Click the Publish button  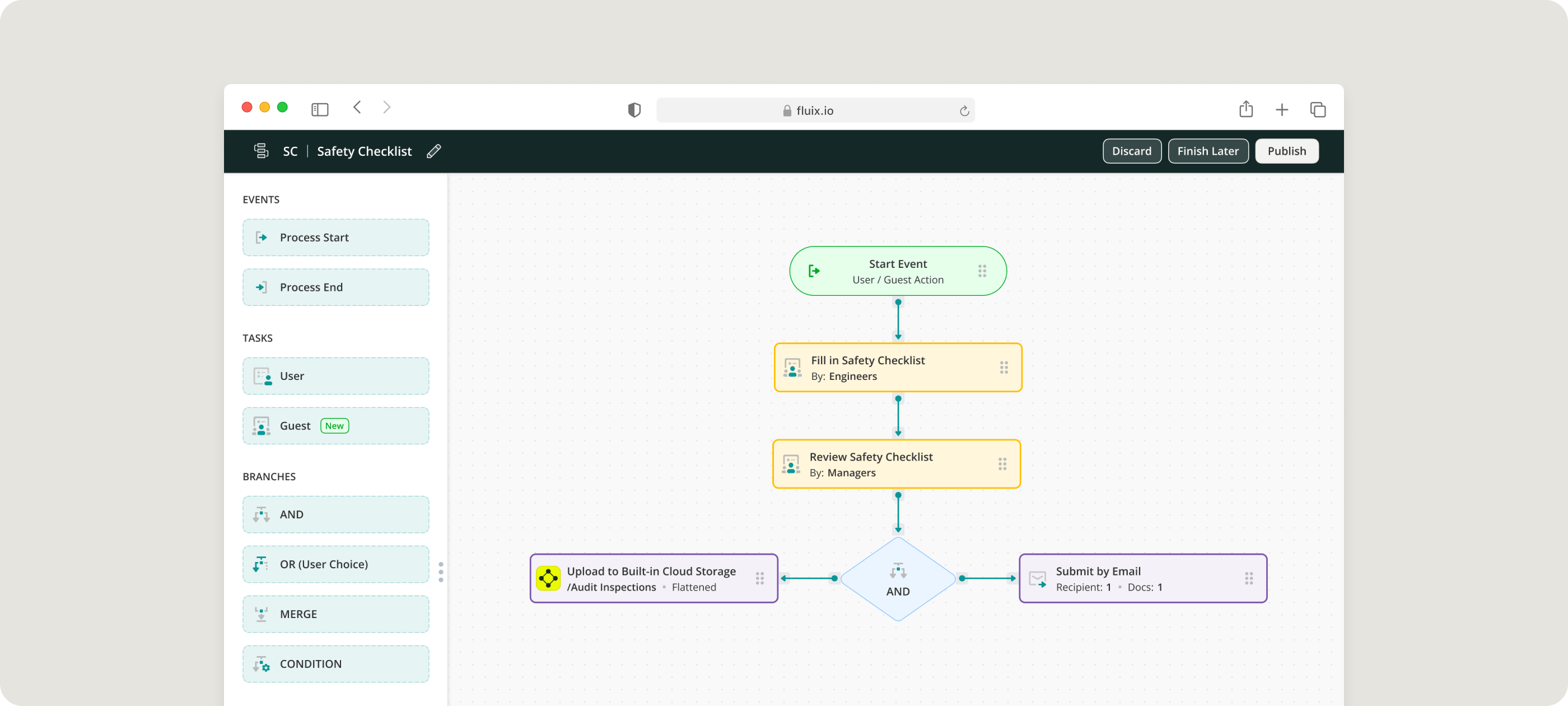[1286, 151]
